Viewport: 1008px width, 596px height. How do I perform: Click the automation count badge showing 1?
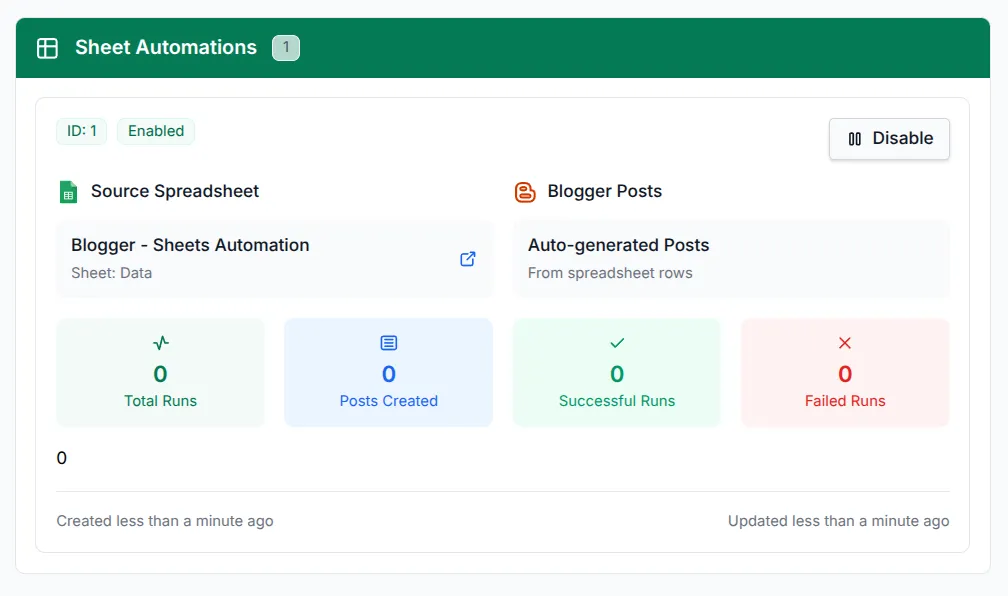pos(285,47)
